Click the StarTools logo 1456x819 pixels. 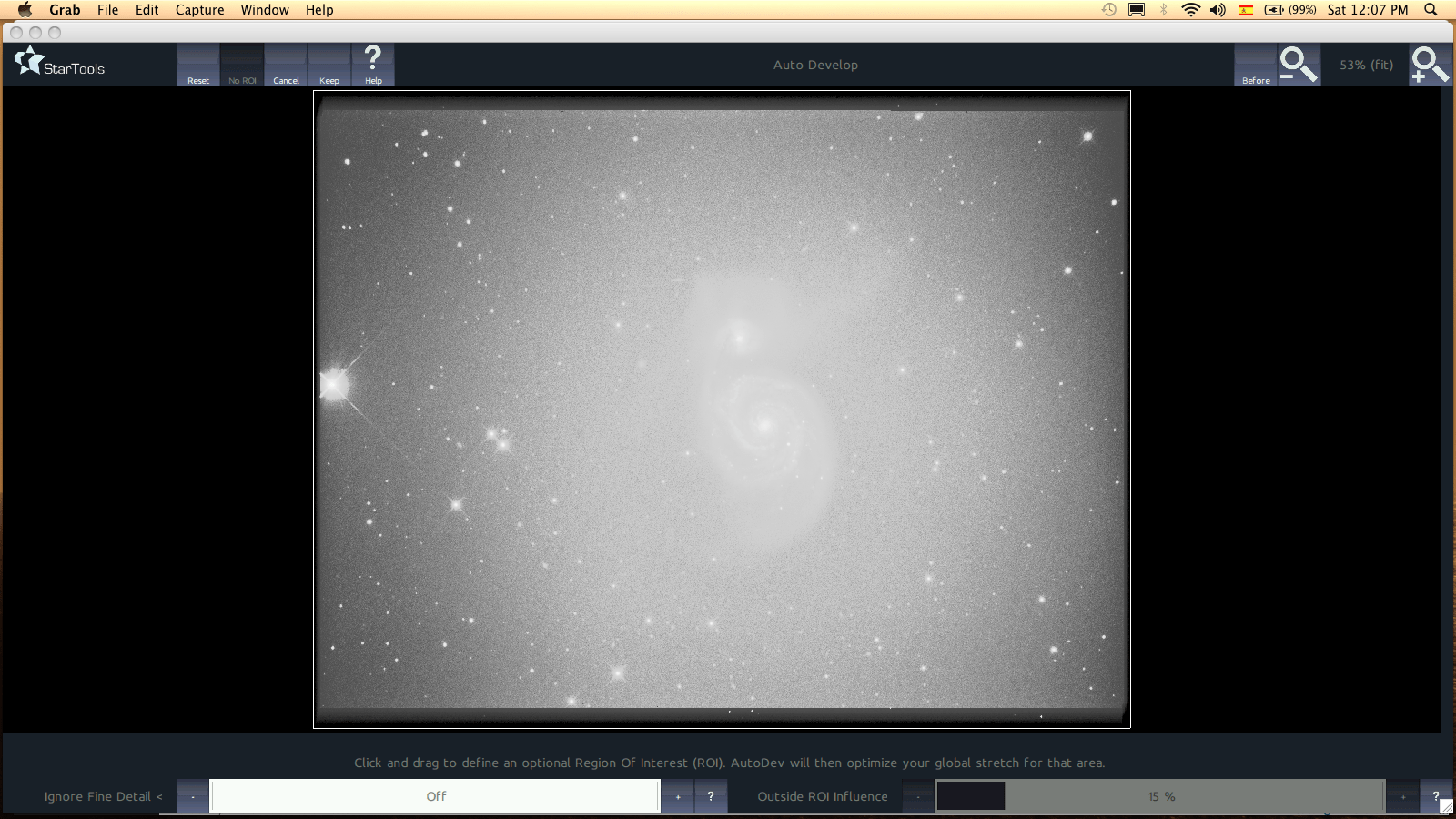pos(60,64)
